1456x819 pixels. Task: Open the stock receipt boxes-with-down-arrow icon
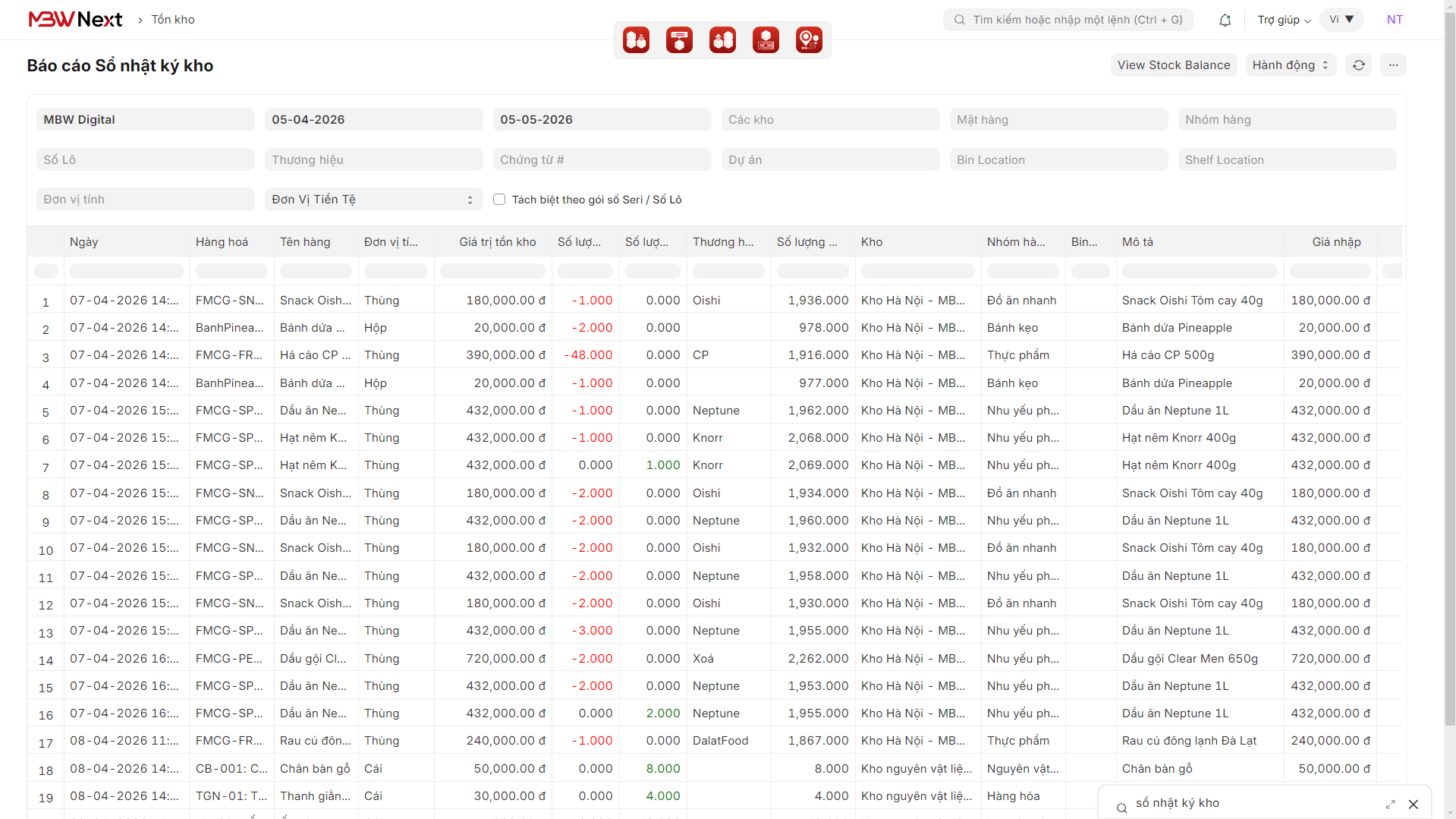click(636, 39)
